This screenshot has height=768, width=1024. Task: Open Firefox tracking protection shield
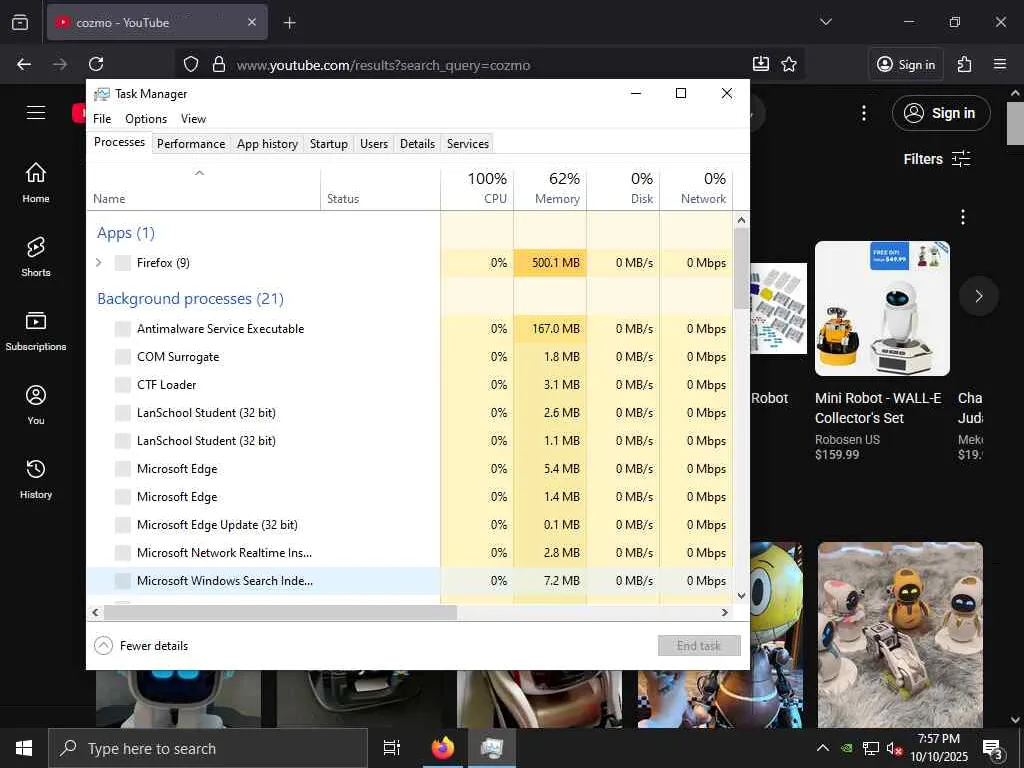tap(191, 64)
